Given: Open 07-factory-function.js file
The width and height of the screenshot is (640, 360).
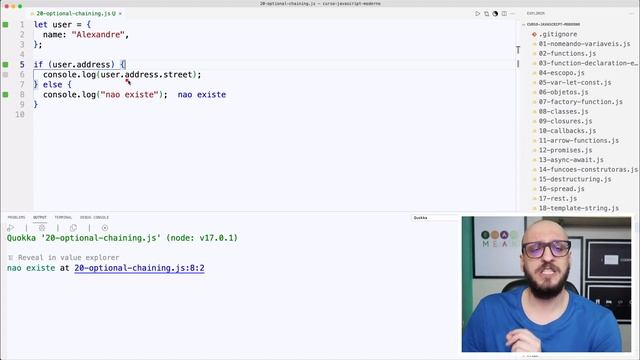Looking at the screenshot, I should (580, 102).
